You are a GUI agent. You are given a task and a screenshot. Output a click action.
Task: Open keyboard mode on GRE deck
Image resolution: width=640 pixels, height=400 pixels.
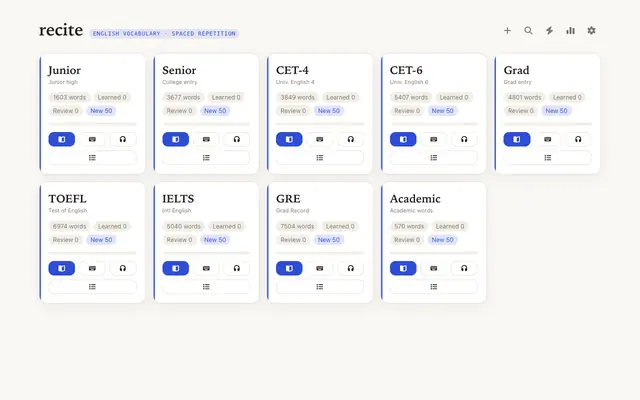point(320,268)
